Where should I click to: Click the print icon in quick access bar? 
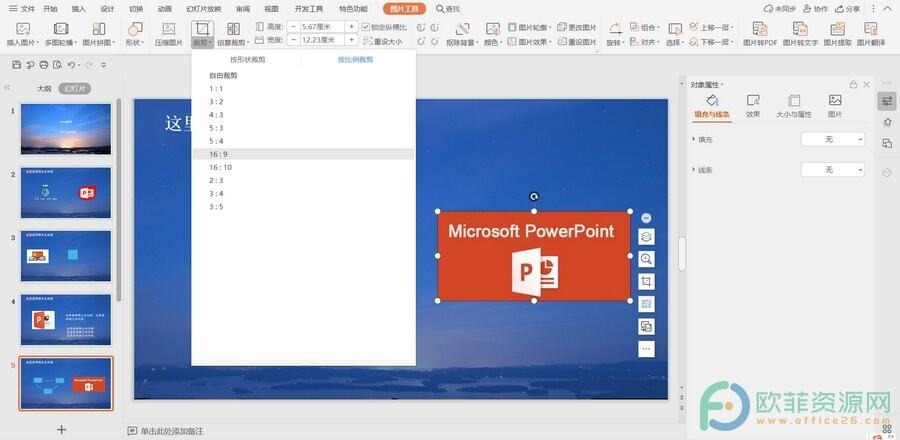coord(44,65)
